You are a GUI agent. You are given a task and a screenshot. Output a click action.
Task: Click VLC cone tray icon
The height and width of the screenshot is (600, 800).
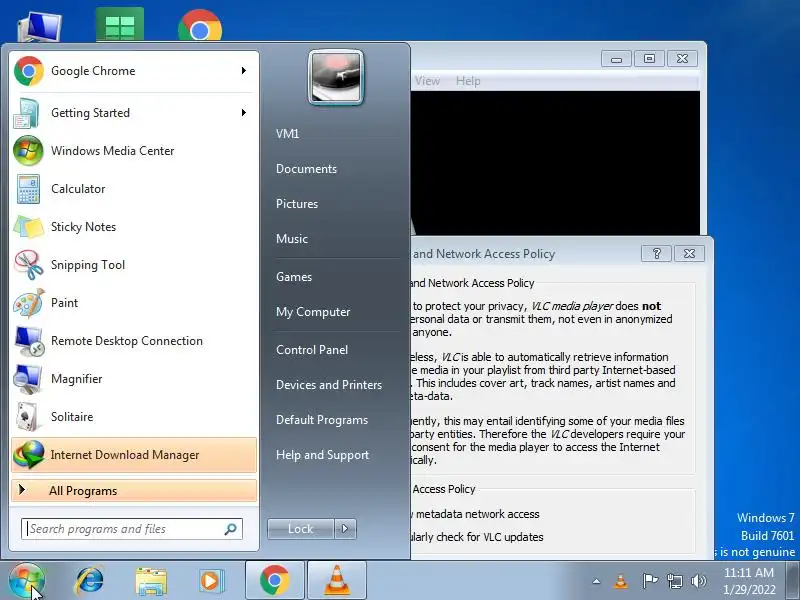[620, 581]
